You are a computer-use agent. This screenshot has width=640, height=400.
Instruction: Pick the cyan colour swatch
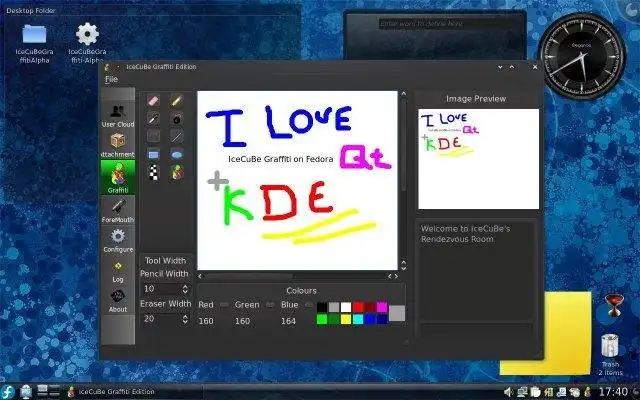pyautogui.click(x=358, y=319)
